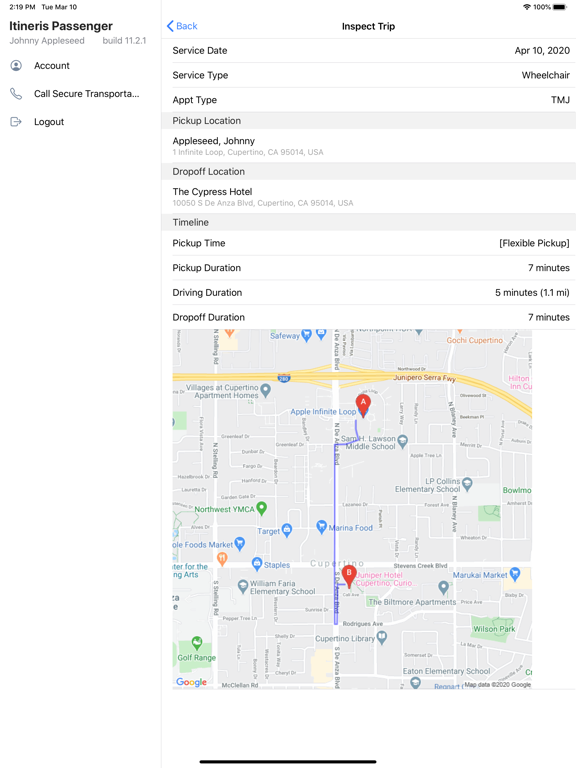Open pickup location Appleseed, Johnny row
576x768 pixels.
369,146
